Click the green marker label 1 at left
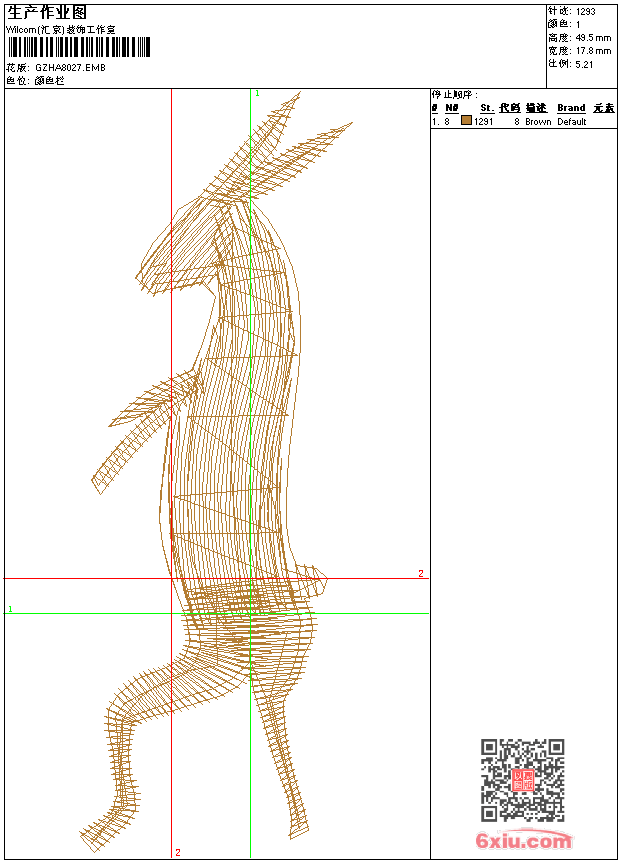This screenshot has height=860, width=620. click(10, 608)
